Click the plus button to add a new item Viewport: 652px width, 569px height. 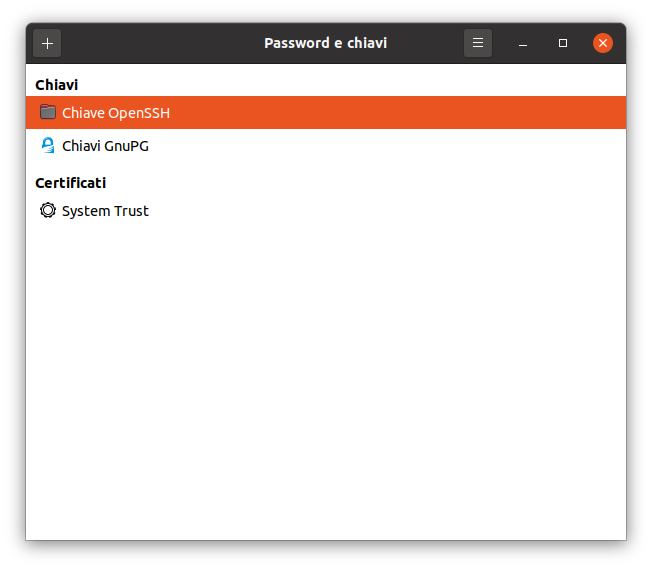[47, 43]
